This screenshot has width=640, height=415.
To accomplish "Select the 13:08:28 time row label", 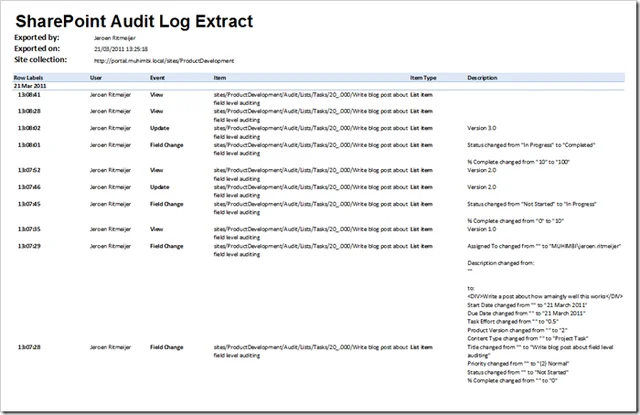I will 29,111.
